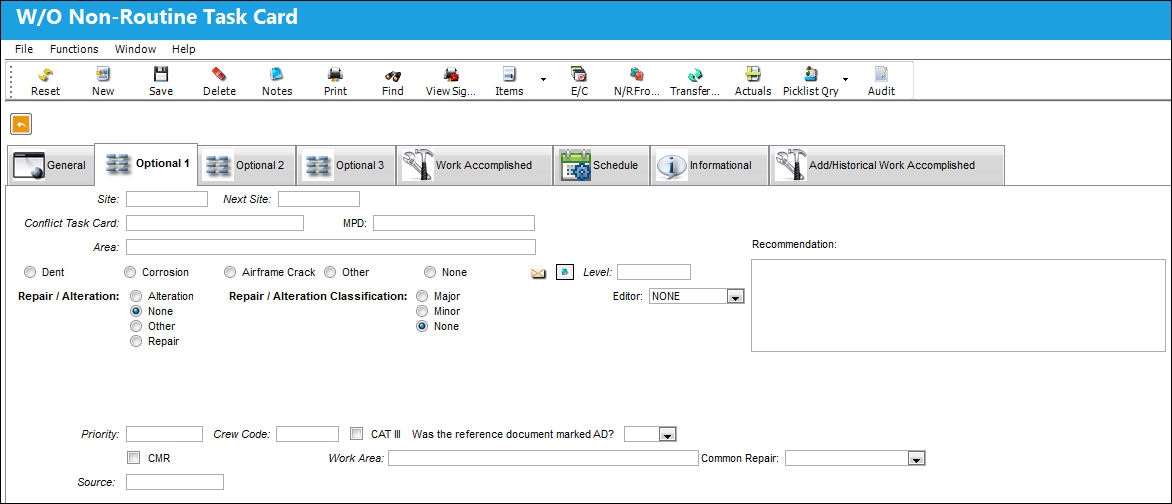Tick the CMR checkbox
The height and width of the screenshot is (504, 1172).
[134, 458]
